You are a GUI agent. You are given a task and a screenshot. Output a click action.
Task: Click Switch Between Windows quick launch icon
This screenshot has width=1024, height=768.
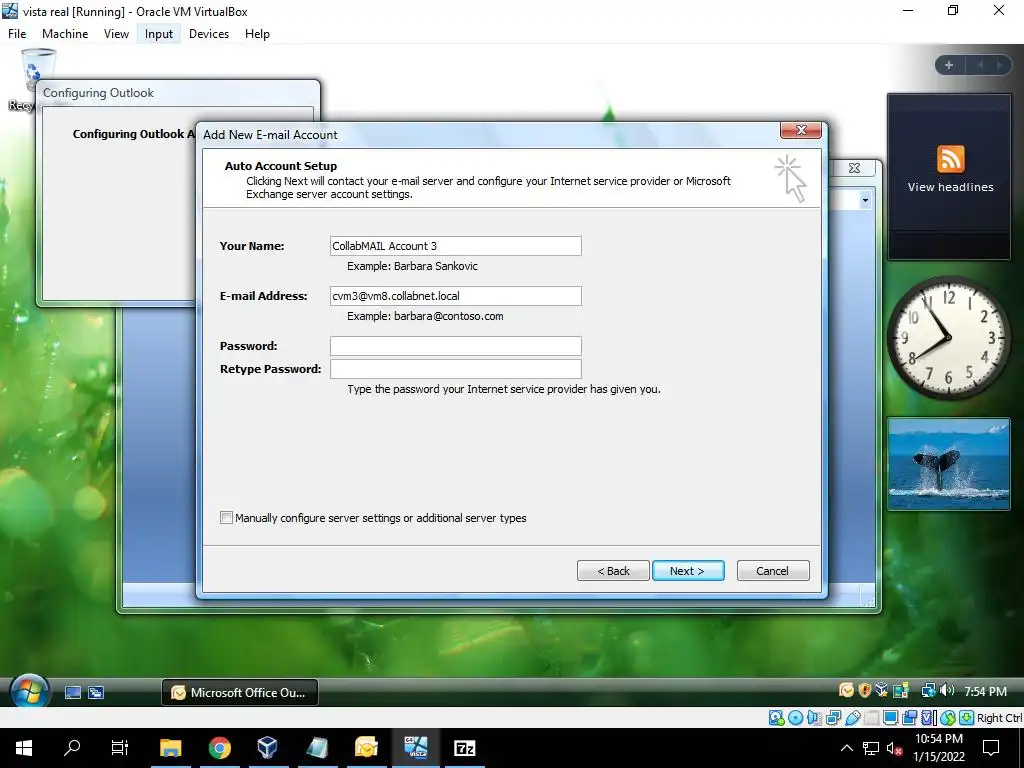click(96, 693)
